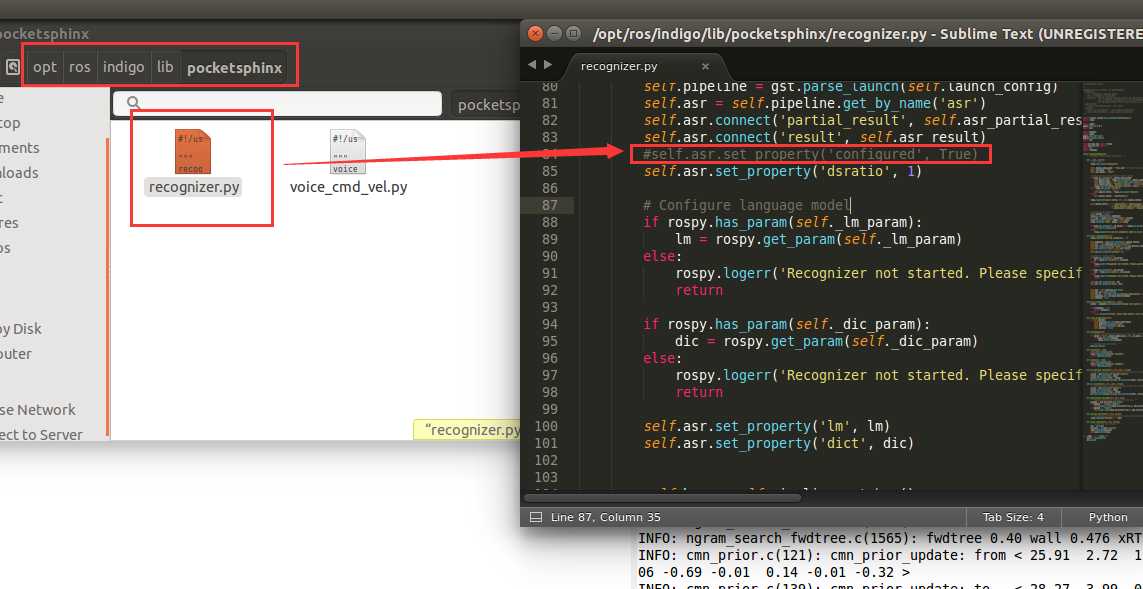Close the recognizer.py tab
This screenshot has height=589, width=1143.
click(x=705, y=66)
